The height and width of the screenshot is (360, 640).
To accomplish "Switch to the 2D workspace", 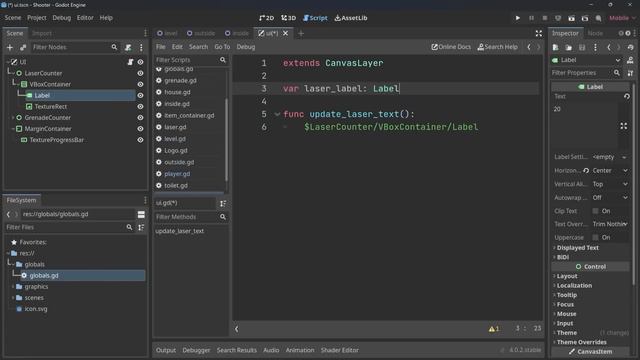I will pos(267,18).
